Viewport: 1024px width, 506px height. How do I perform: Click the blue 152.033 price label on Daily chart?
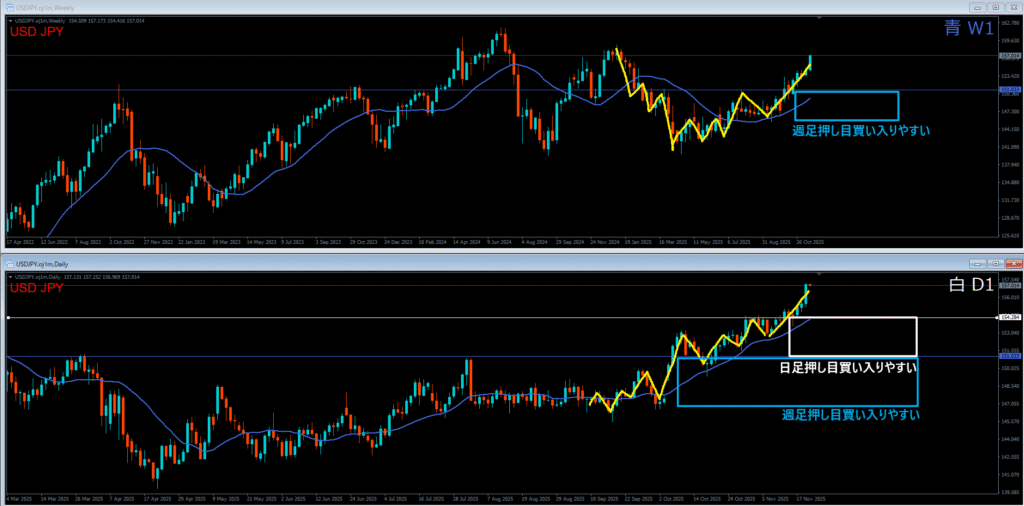1008,356
